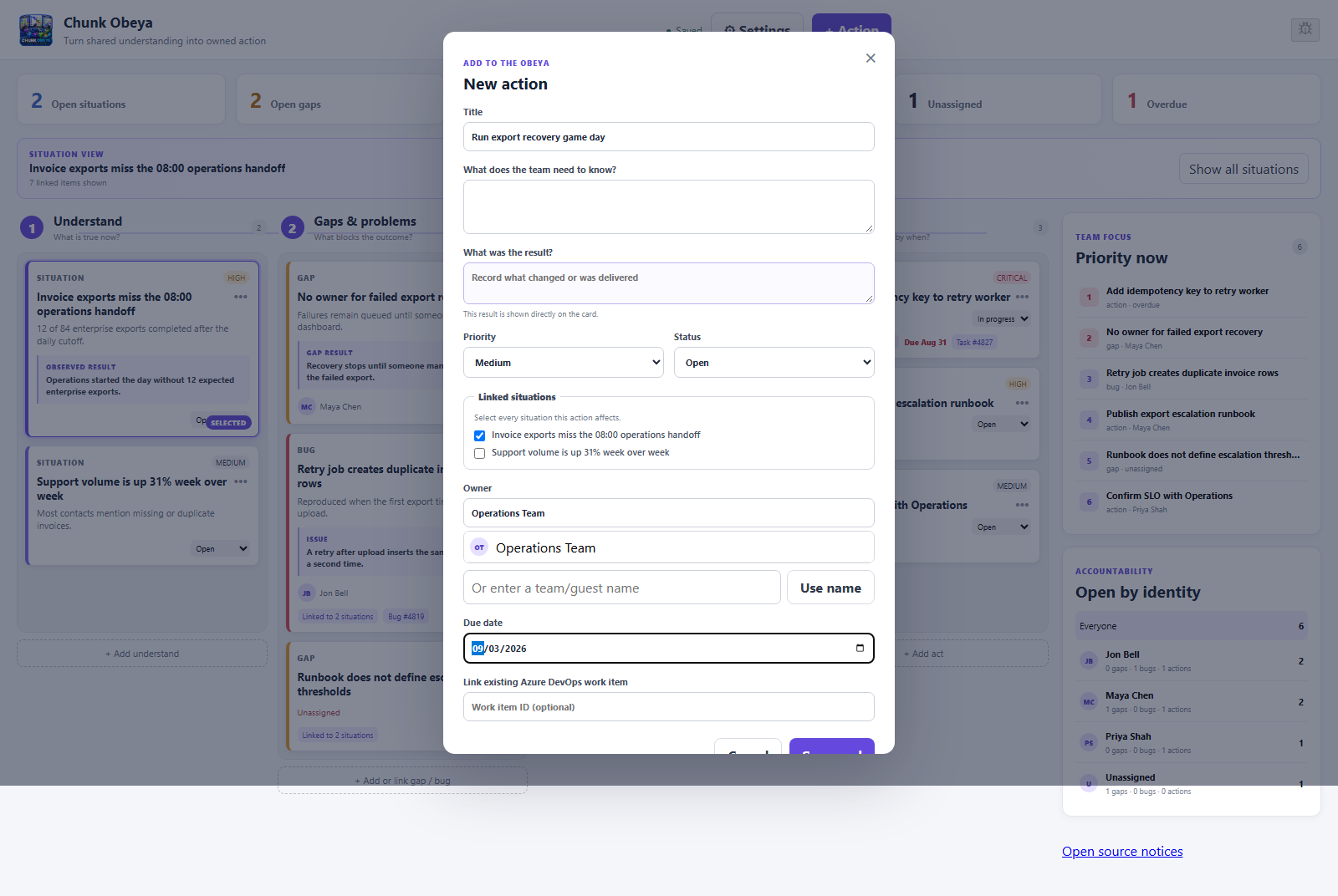Viewport: 1338px width, 896px height.
Task: Click the Title input field
Action: [x=669, y=137]
